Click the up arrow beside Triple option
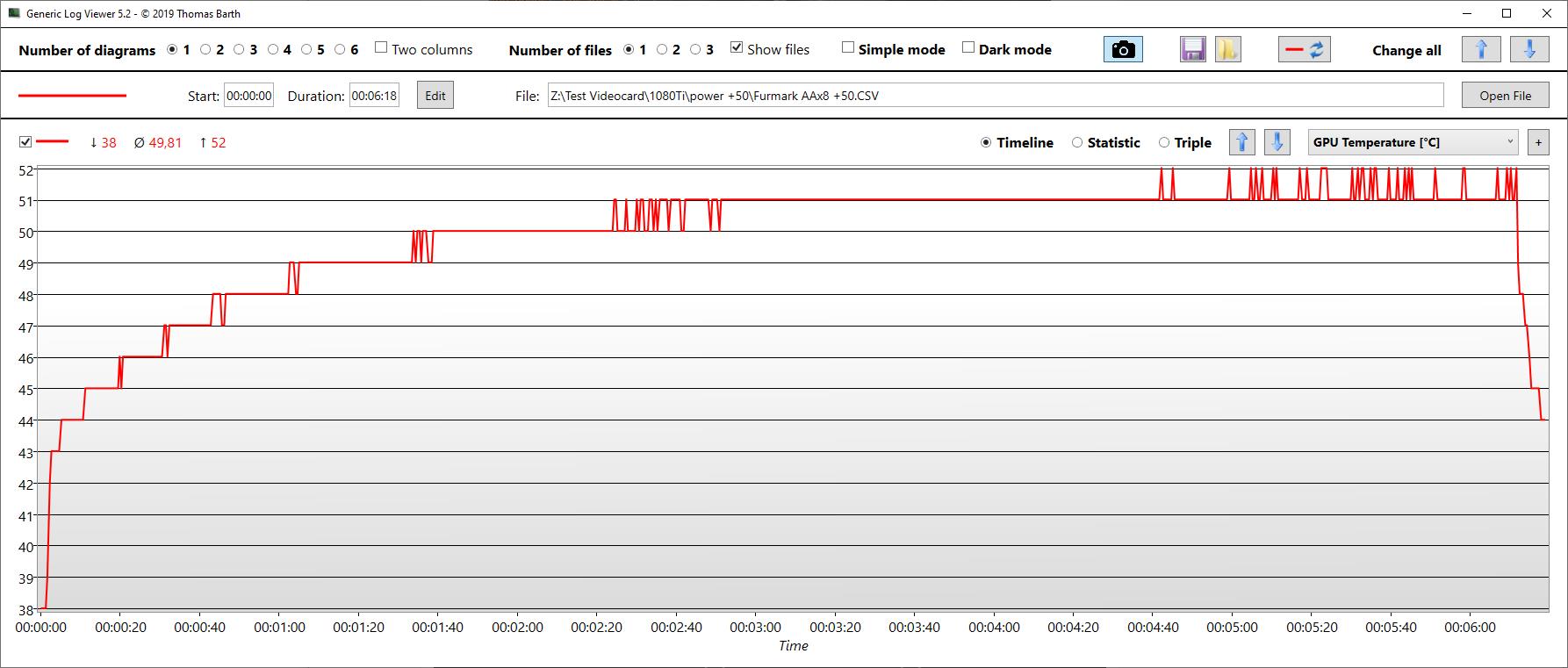 pyautogui.click(x=1242, y=142)
